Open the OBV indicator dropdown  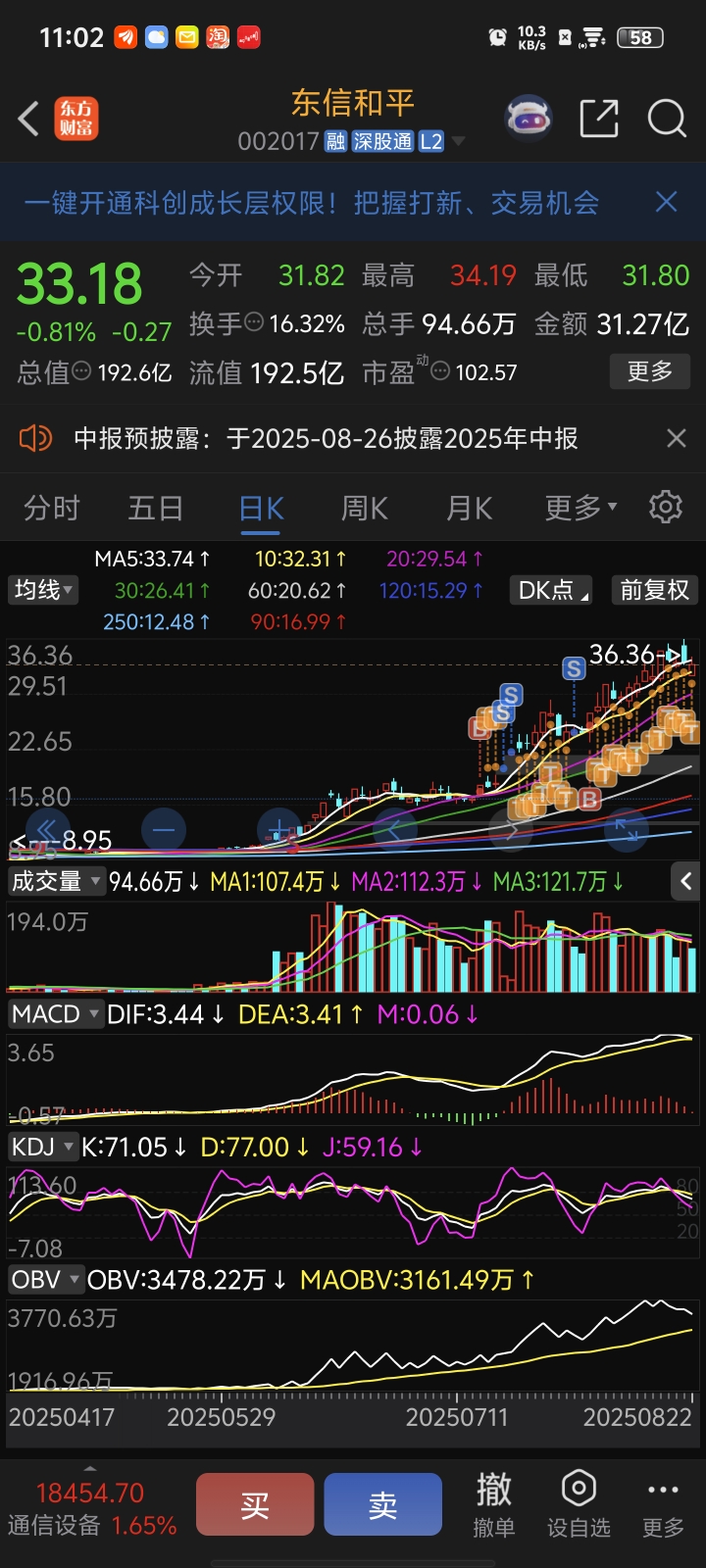(45, 1280)
